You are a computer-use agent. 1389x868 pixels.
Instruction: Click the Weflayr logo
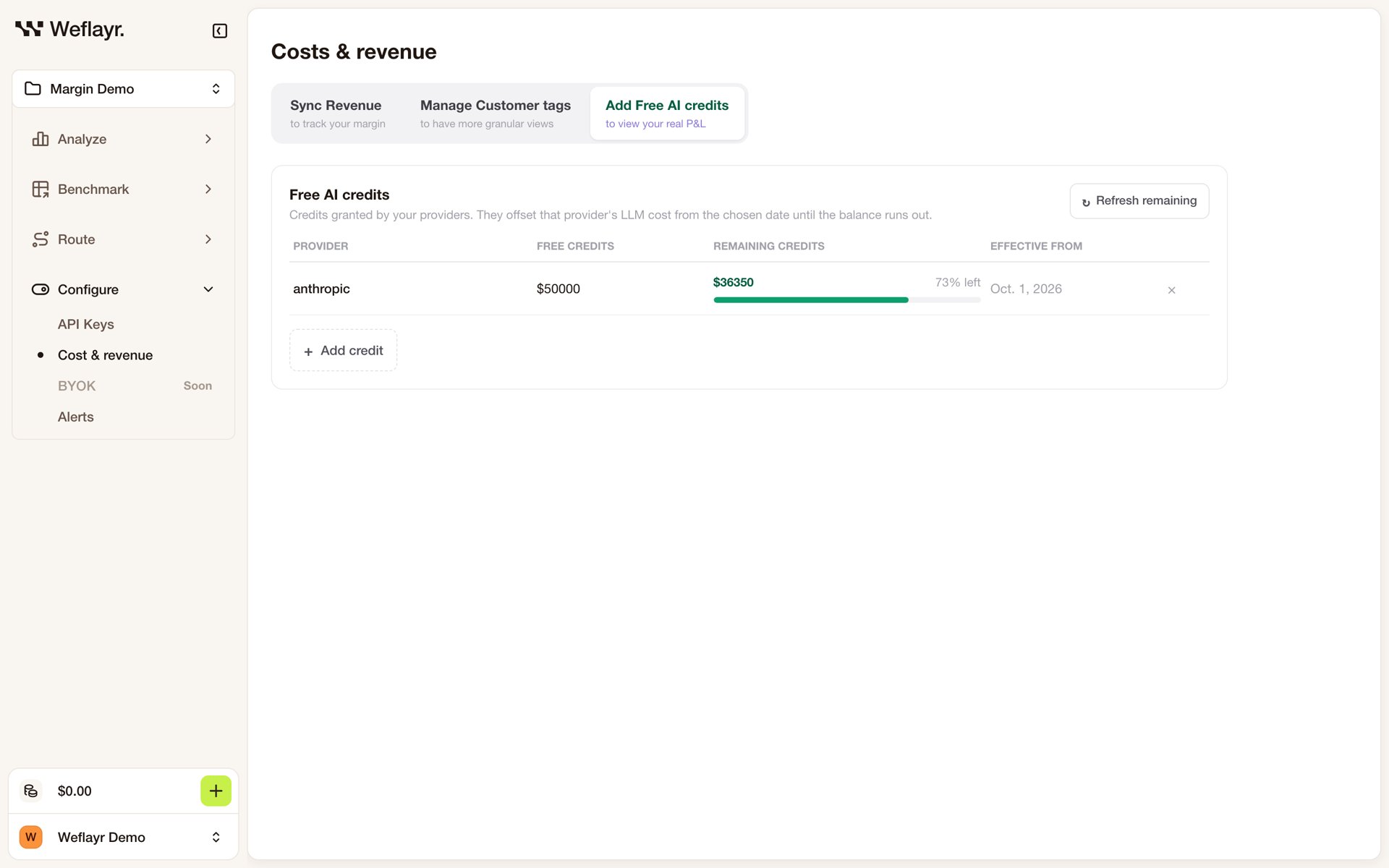click(69, 30)
